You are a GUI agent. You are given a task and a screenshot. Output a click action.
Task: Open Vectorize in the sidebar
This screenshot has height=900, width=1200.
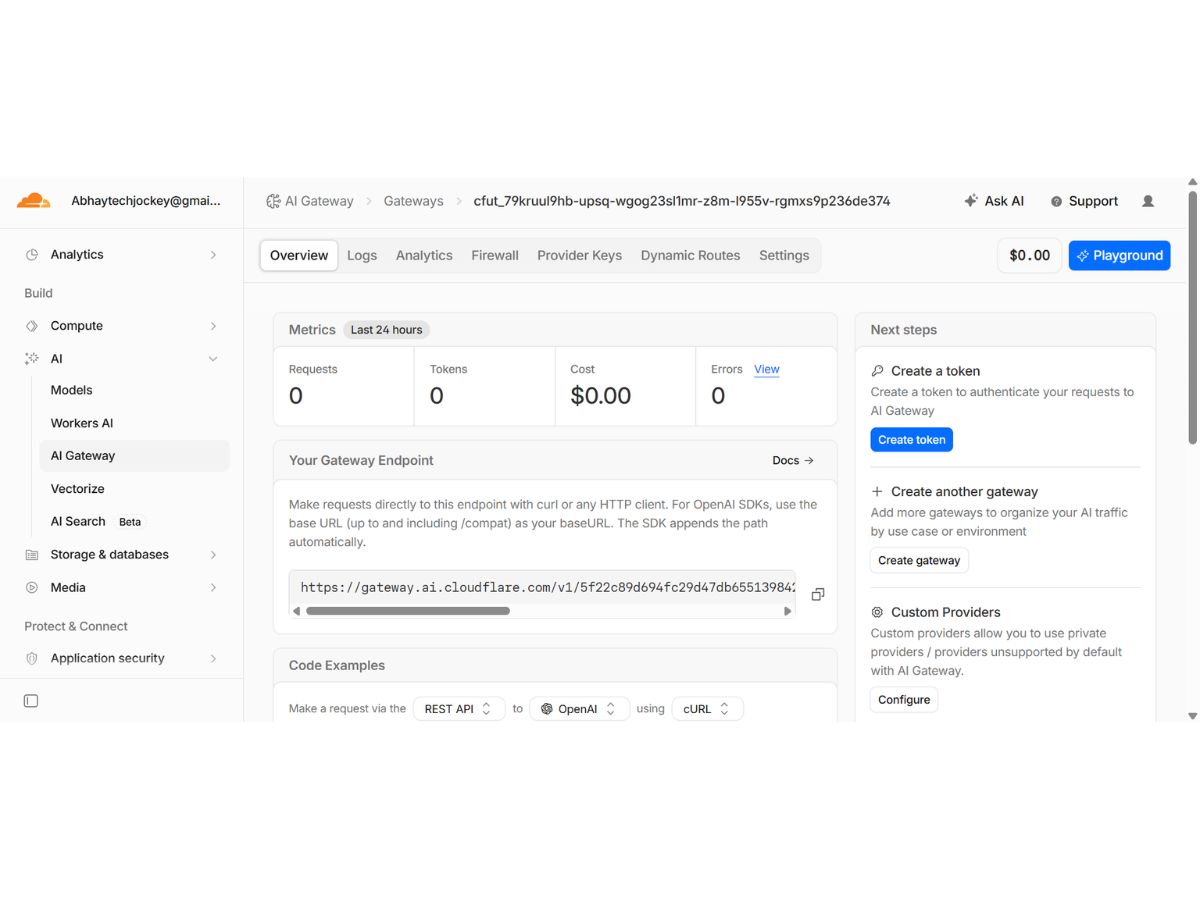(x=78, y=489)
